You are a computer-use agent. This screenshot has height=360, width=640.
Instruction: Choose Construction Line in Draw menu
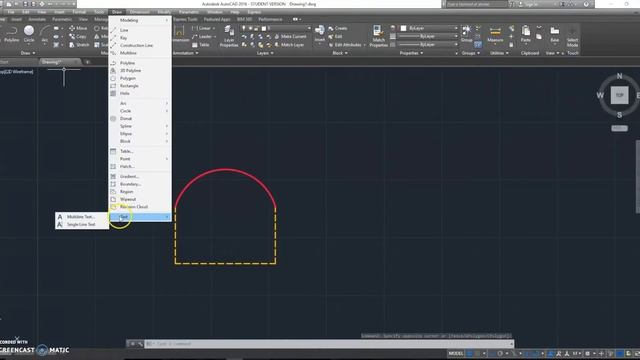click(139, 45)
